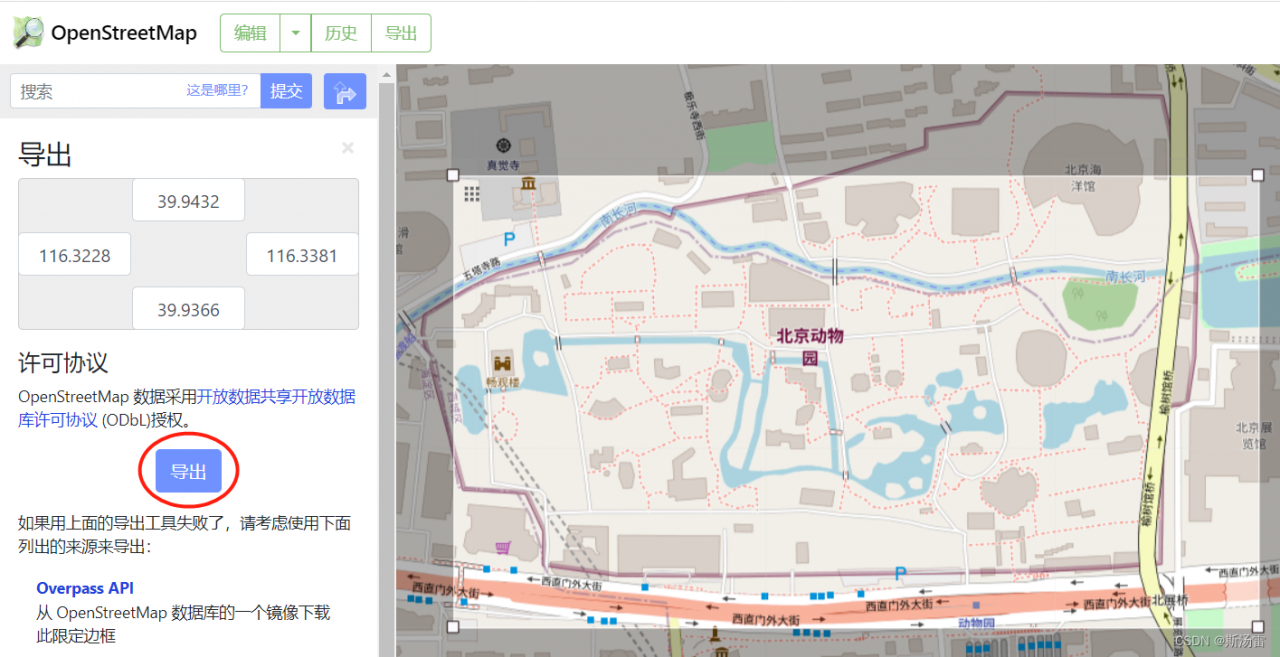Edit east longitude field 116.3381
This screenshot has width=1280, height=657.
point(302,255)
